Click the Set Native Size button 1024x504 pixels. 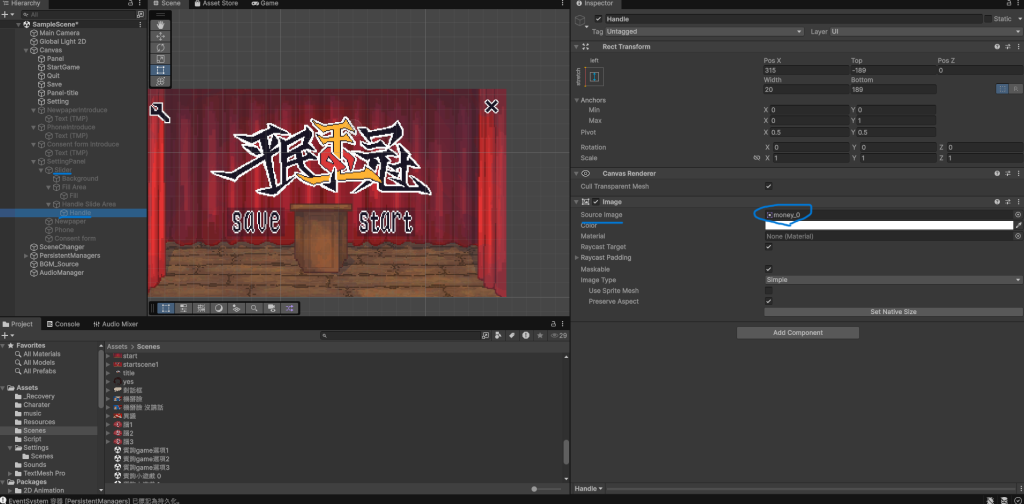[x=893, y=312]
